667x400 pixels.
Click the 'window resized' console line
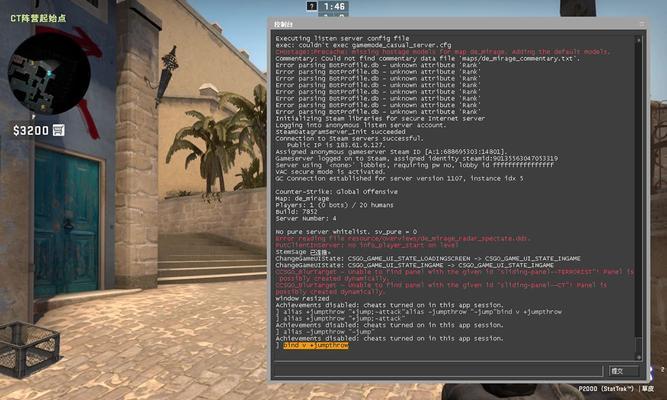point(302,299)
